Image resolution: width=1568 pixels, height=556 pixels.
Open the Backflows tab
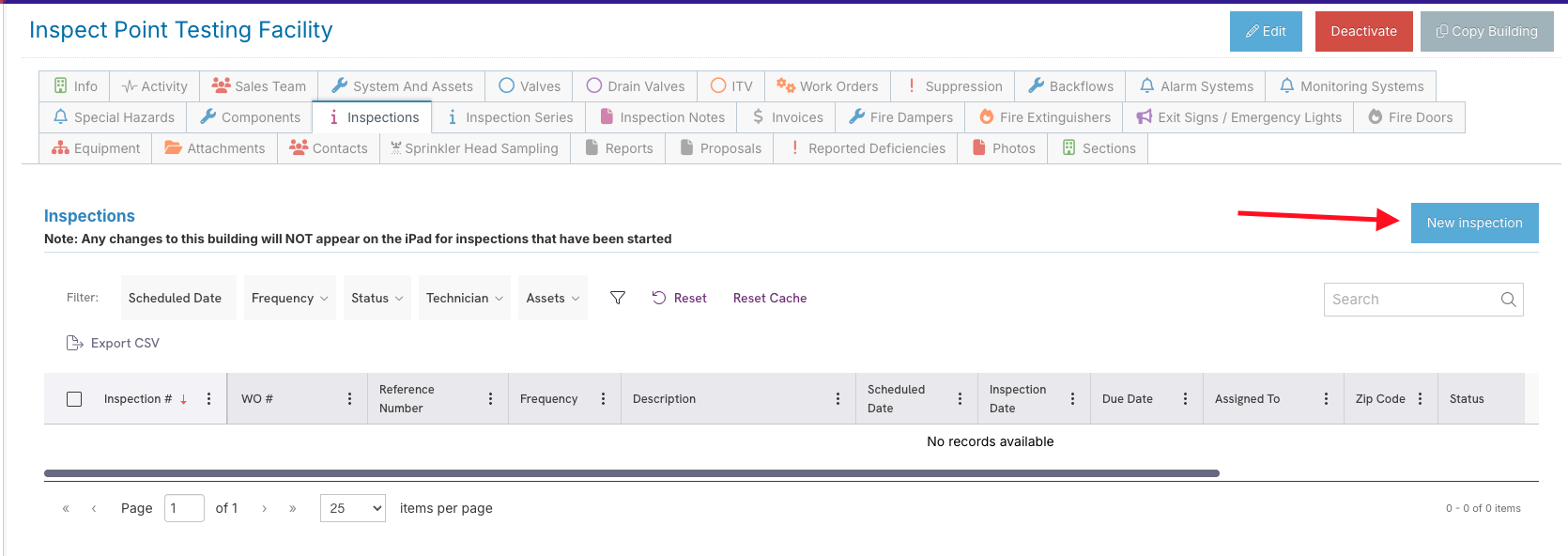click(1070, 86)
